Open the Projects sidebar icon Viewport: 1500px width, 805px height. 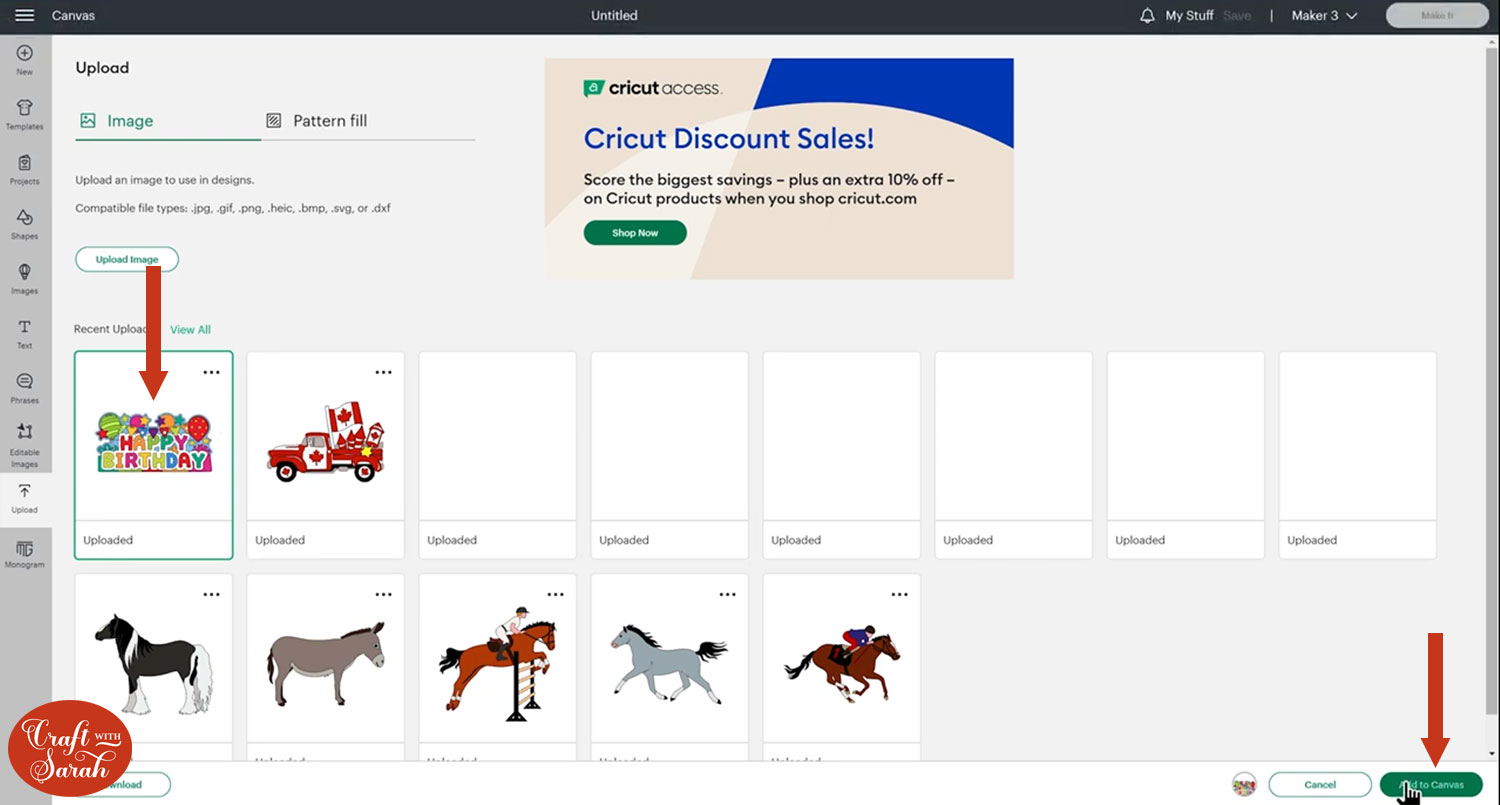24,168
